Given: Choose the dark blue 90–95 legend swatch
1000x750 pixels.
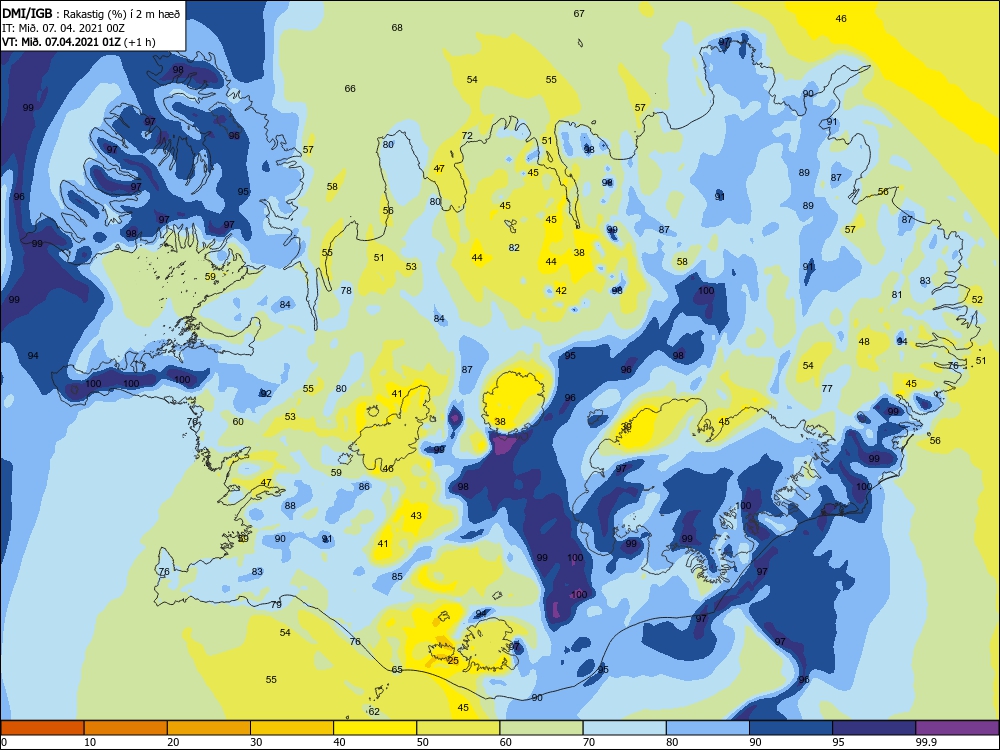Looking at the screenshot, I should pyautogui.click(x=791, y=728).
